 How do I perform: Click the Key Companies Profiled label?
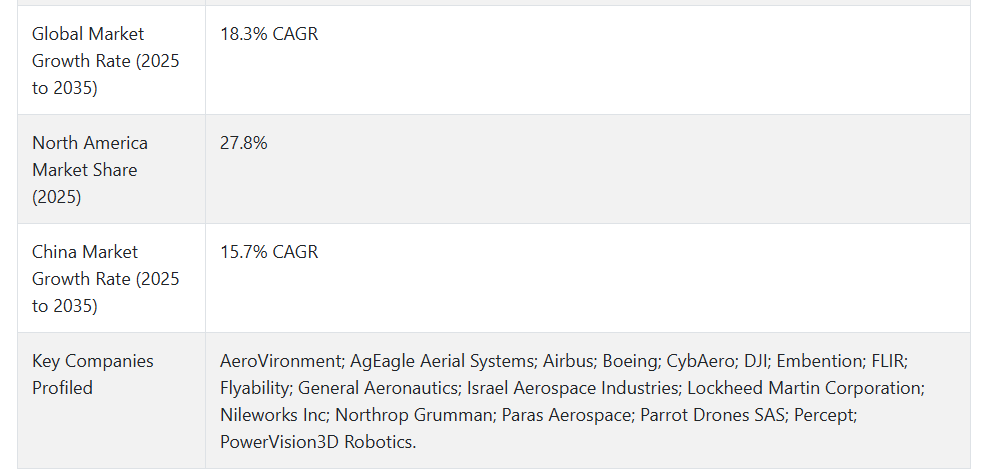click(x=93, y=374)
